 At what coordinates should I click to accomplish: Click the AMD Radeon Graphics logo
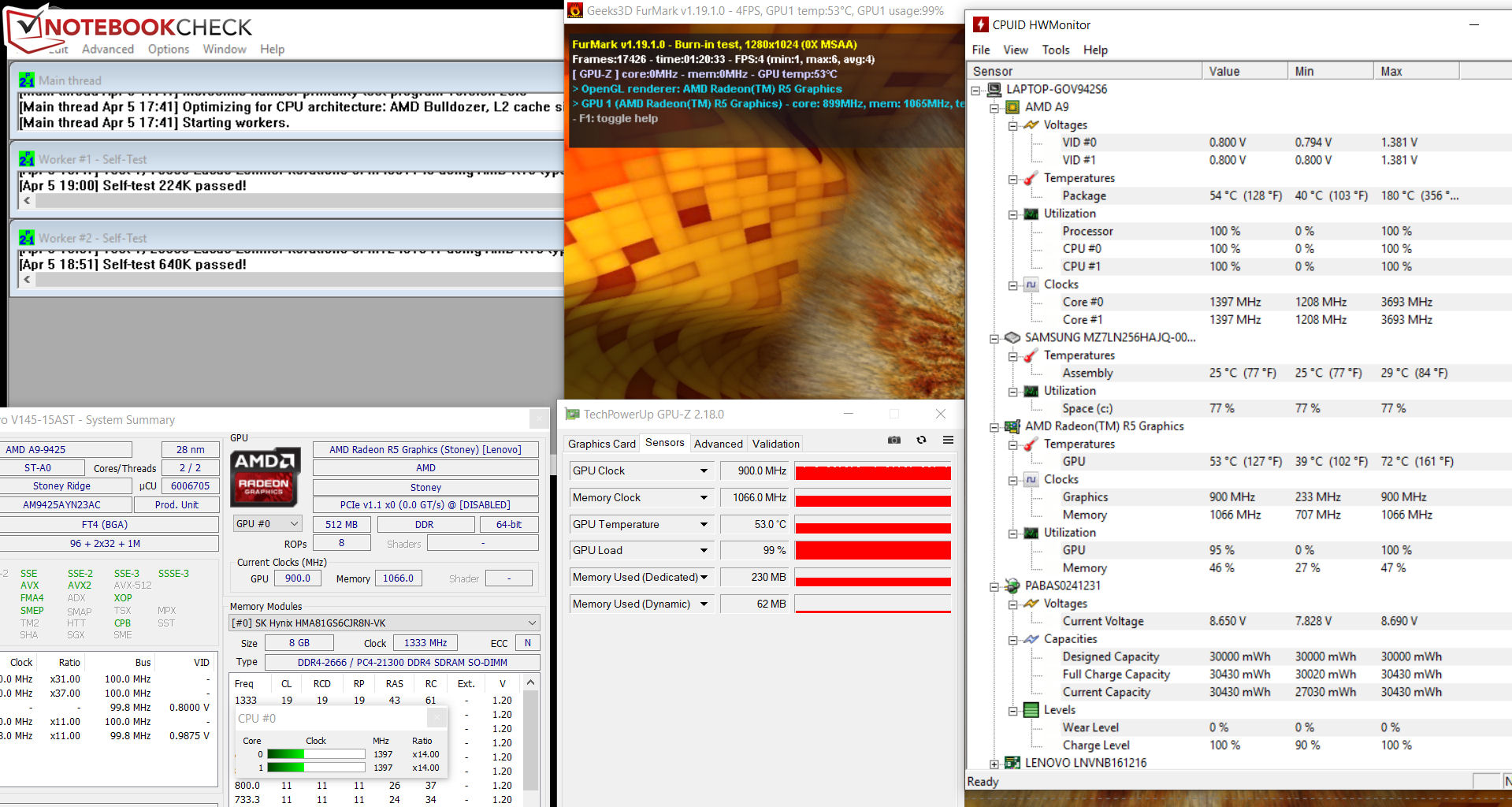[265, 478]
